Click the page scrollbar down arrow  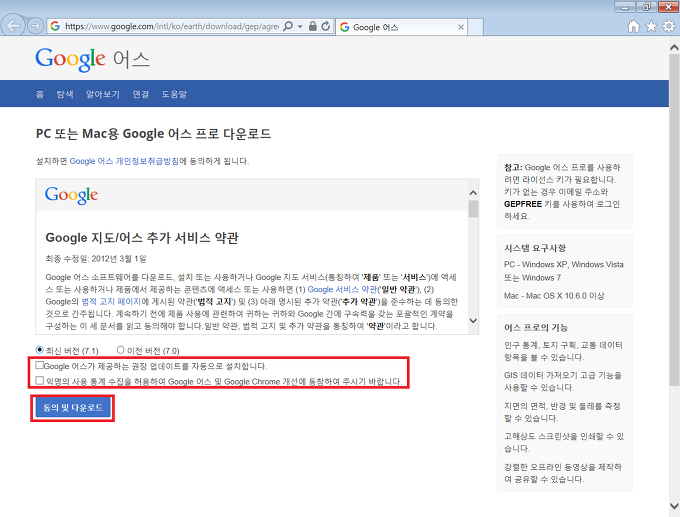pos(674,506)
